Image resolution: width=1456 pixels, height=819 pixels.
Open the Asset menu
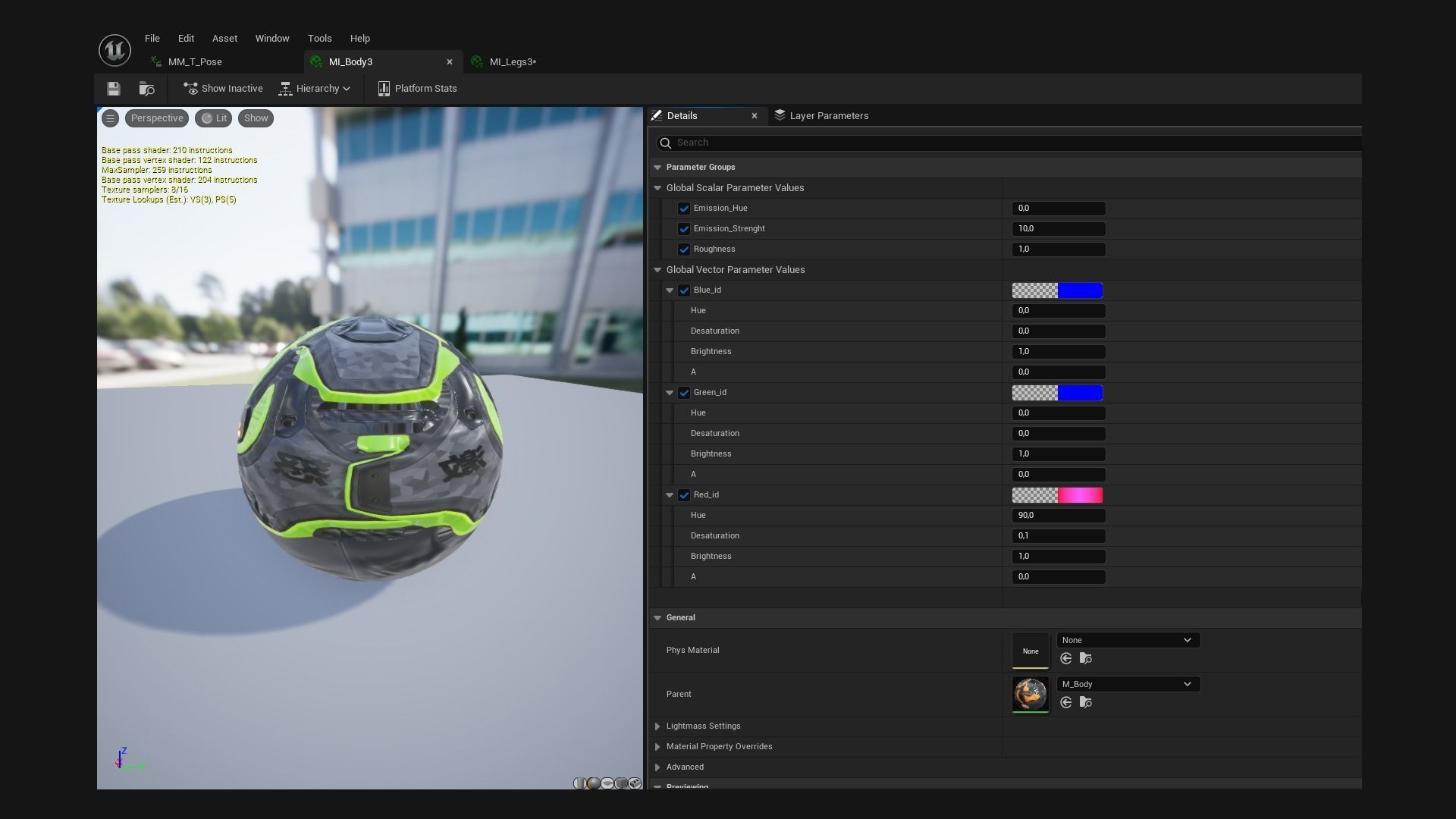point(224,38)
